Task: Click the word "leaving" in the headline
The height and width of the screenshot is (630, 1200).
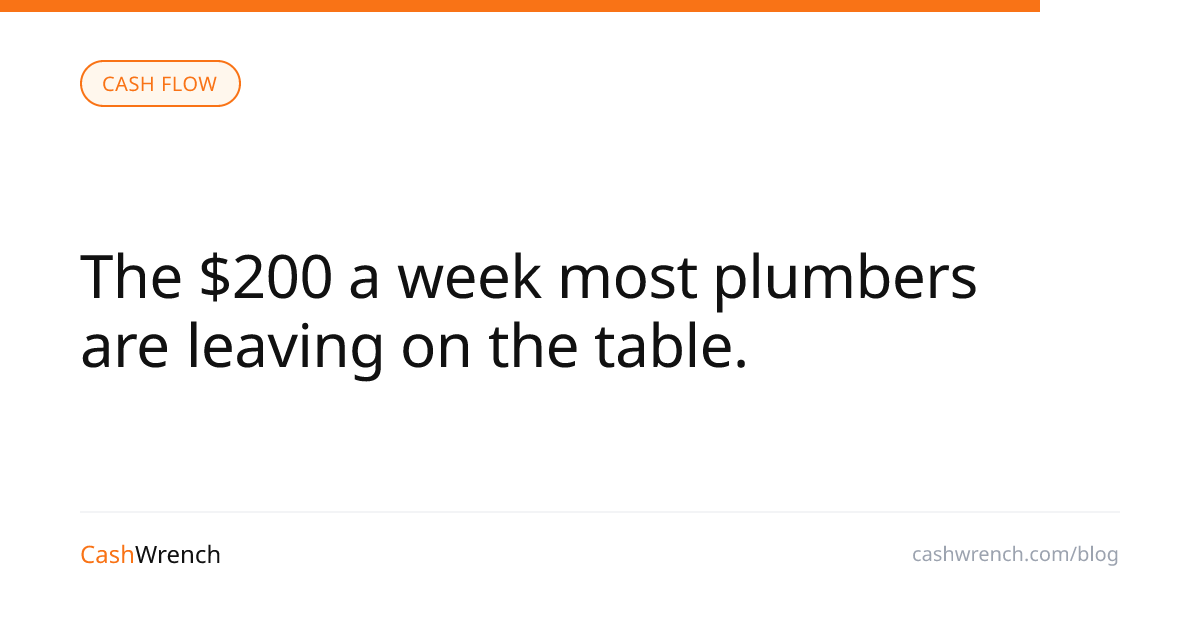Action: pyautogui.click(x=285, y=347)
